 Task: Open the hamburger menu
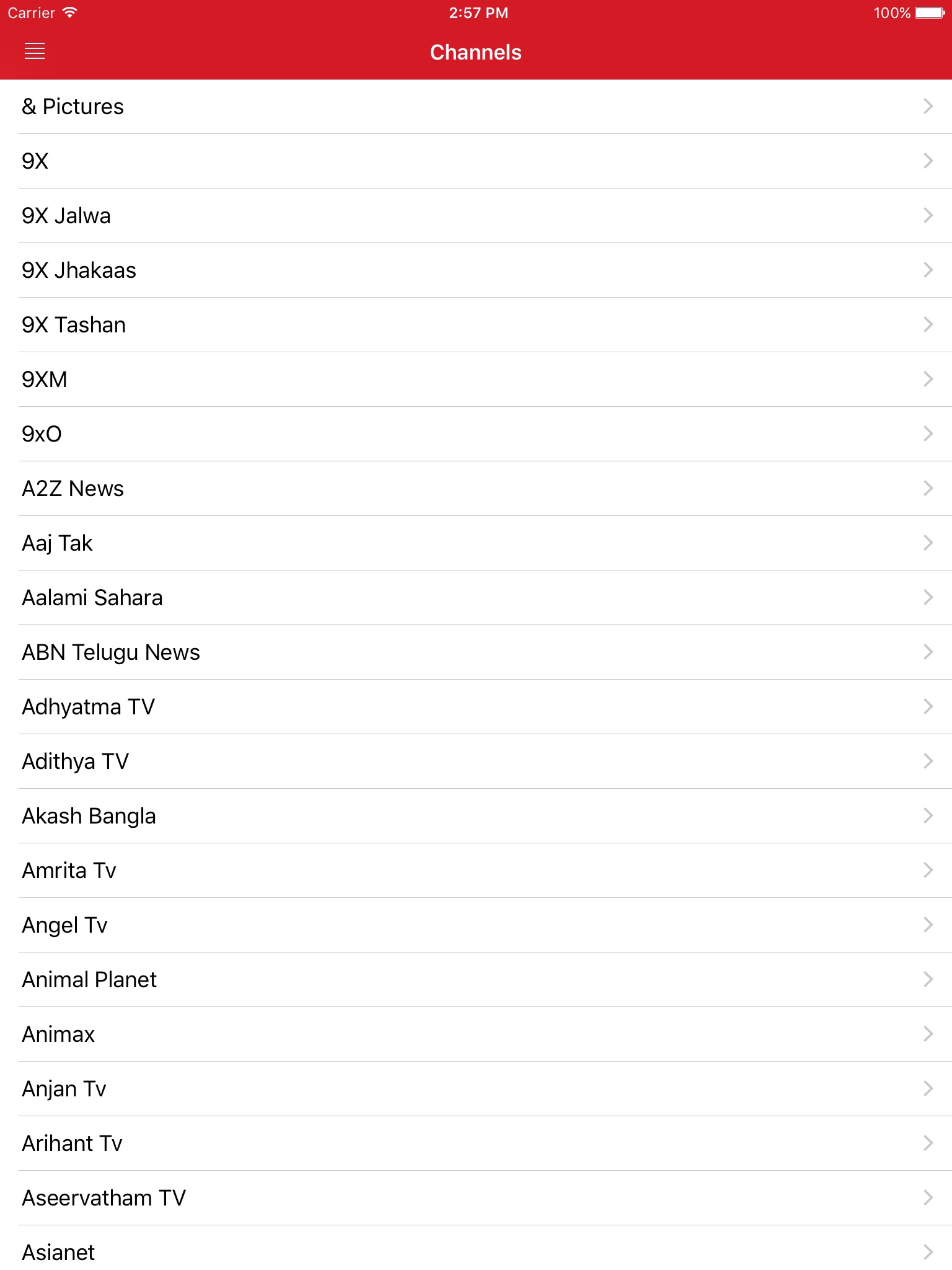pyautogui.click(x=35, y=51)
